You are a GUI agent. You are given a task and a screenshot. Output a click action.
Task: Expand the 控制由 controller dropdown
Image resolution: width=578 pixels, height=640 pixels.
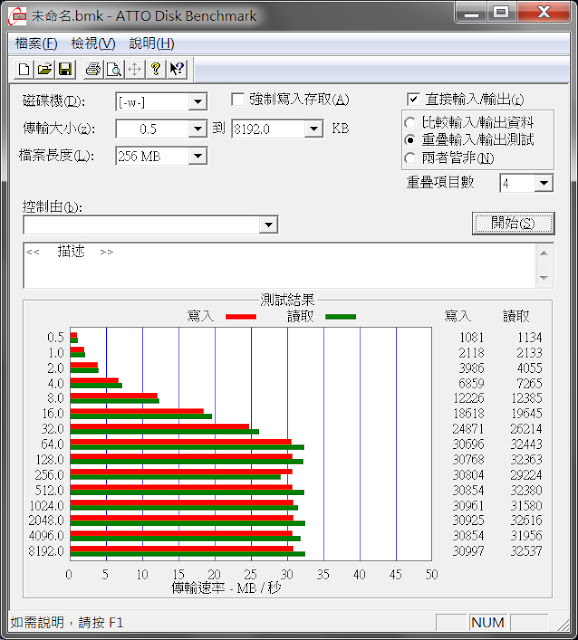coord(268,224)
